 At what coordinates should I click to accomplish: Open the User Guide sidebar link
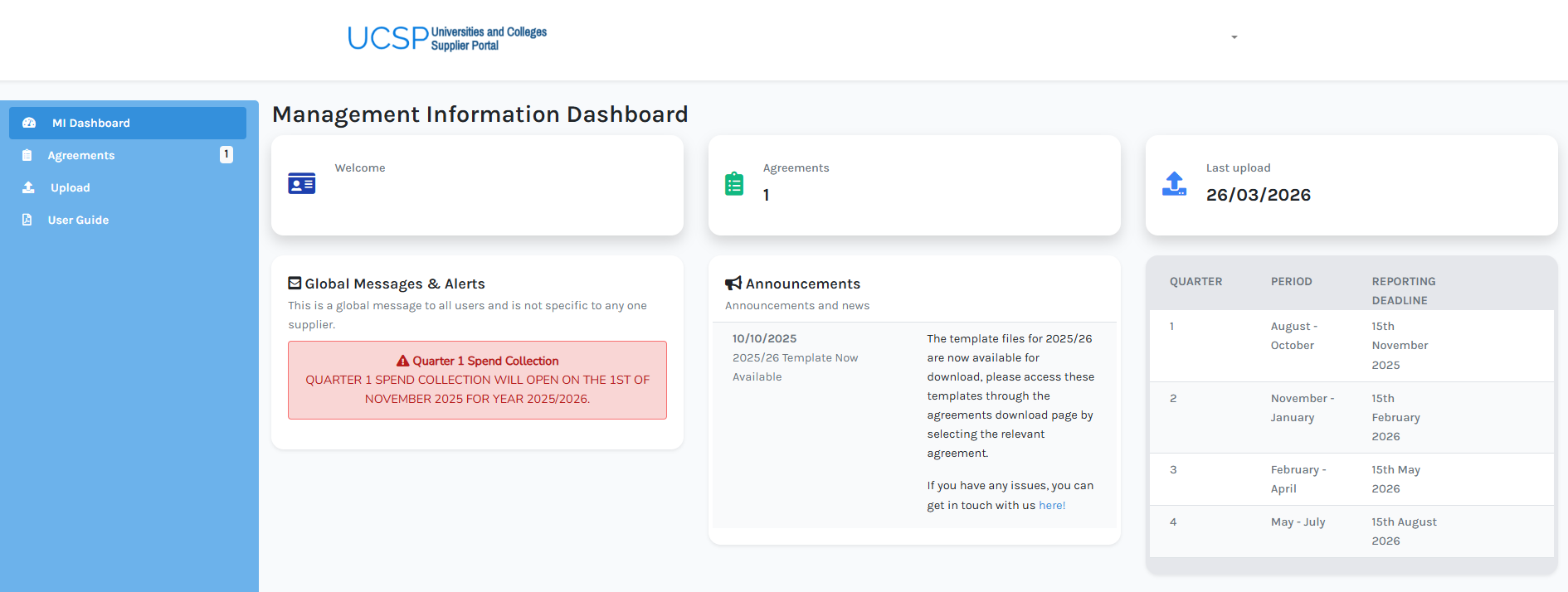pos(79,220)
